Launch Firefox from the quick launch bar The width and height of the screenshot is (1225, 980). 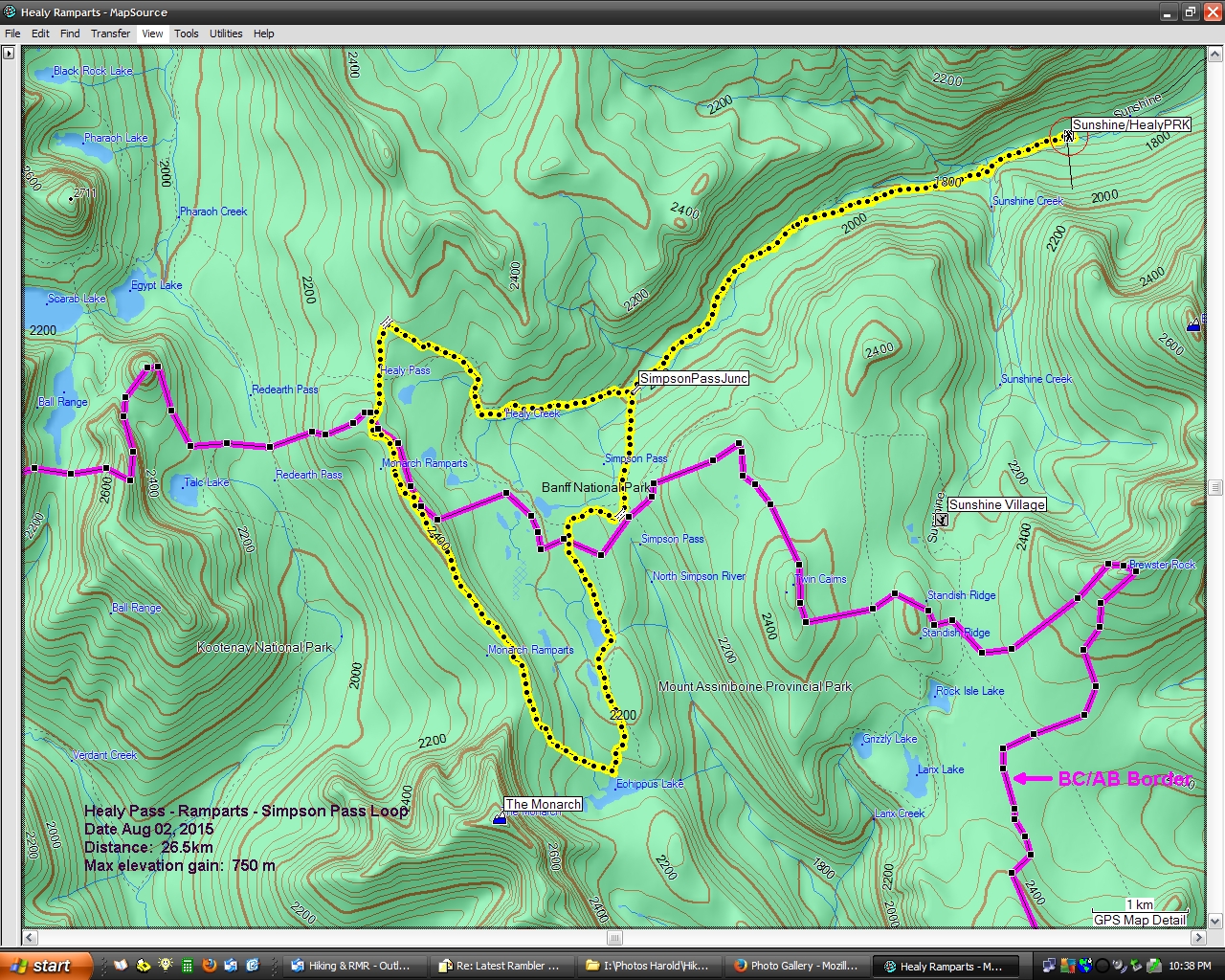point(210,966)
